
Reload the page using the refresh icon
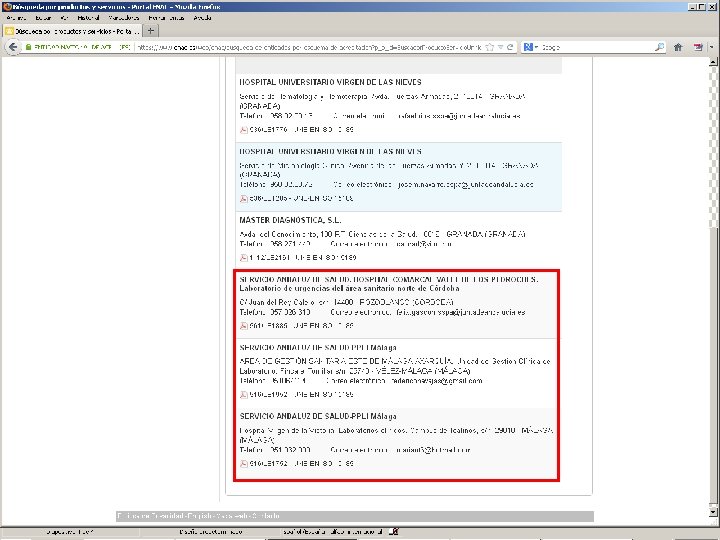(x=510, y=47)
